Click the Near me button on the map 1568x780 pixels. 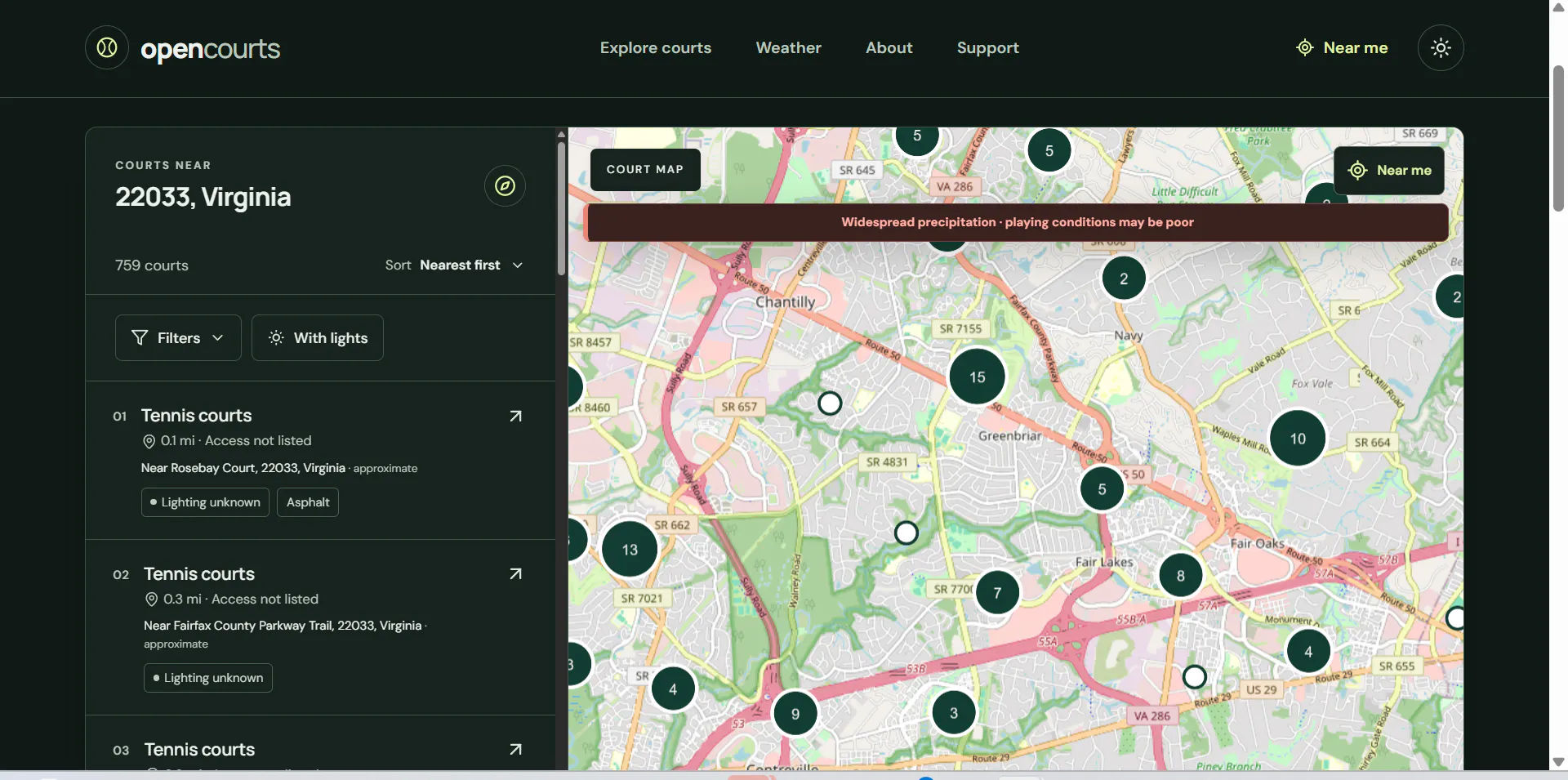1389,170
